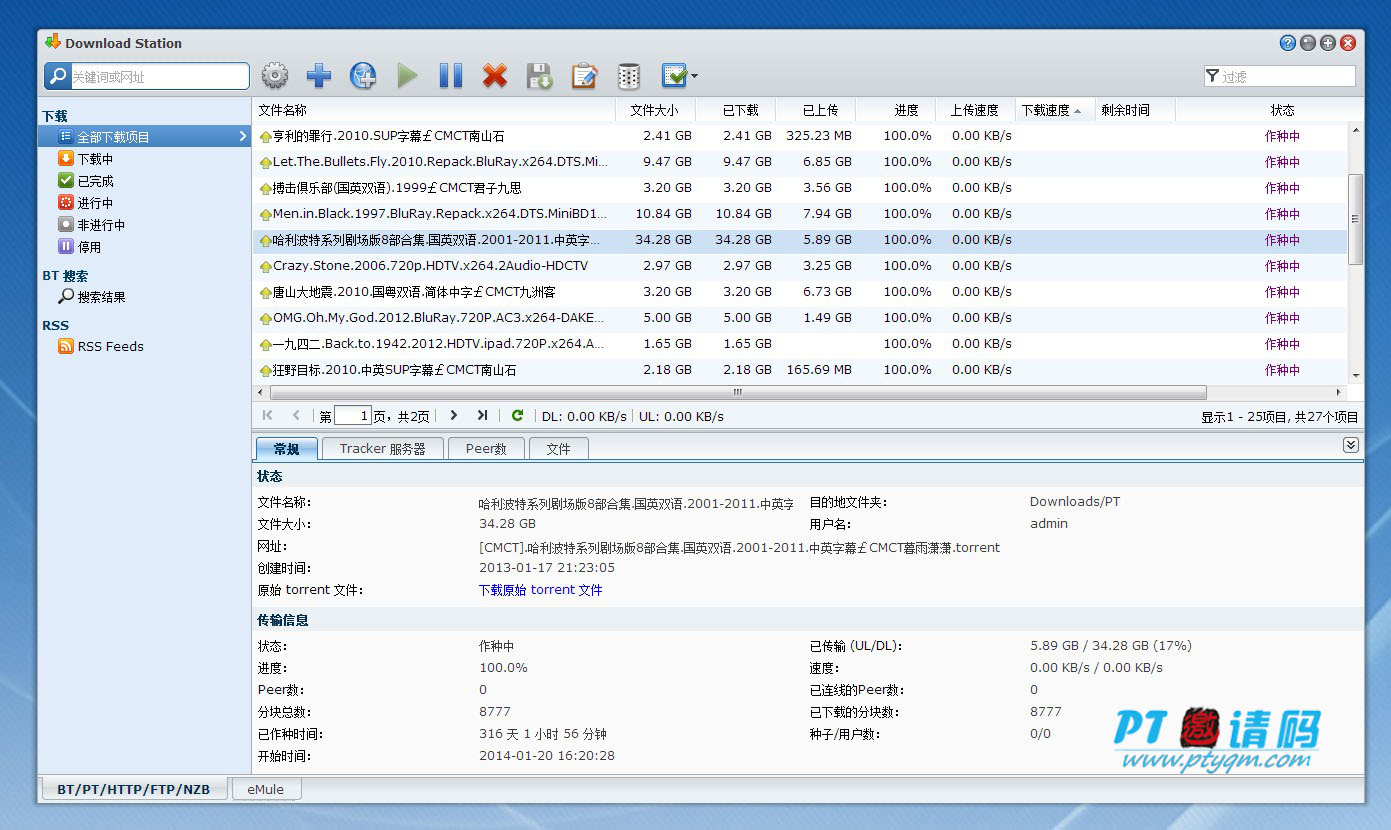1391x830 pixels.
Task: Open 搜索结果 under BT 搜索
Action: point(101,297)
